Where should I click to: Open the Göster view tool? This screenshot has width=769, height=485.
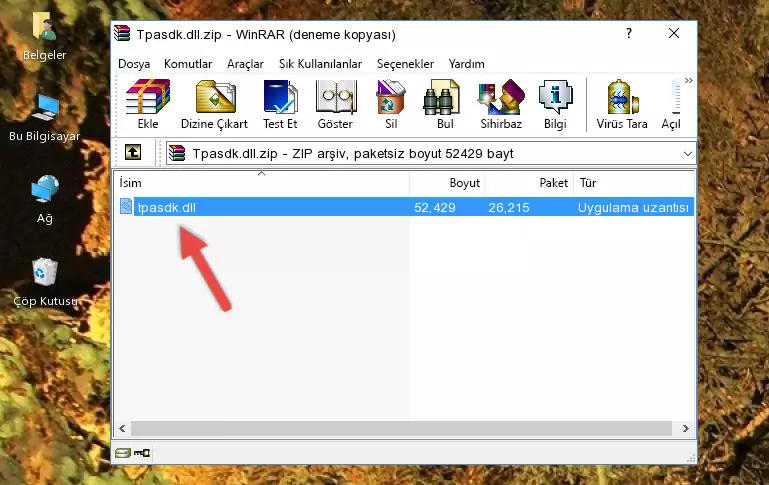[335, 104]
